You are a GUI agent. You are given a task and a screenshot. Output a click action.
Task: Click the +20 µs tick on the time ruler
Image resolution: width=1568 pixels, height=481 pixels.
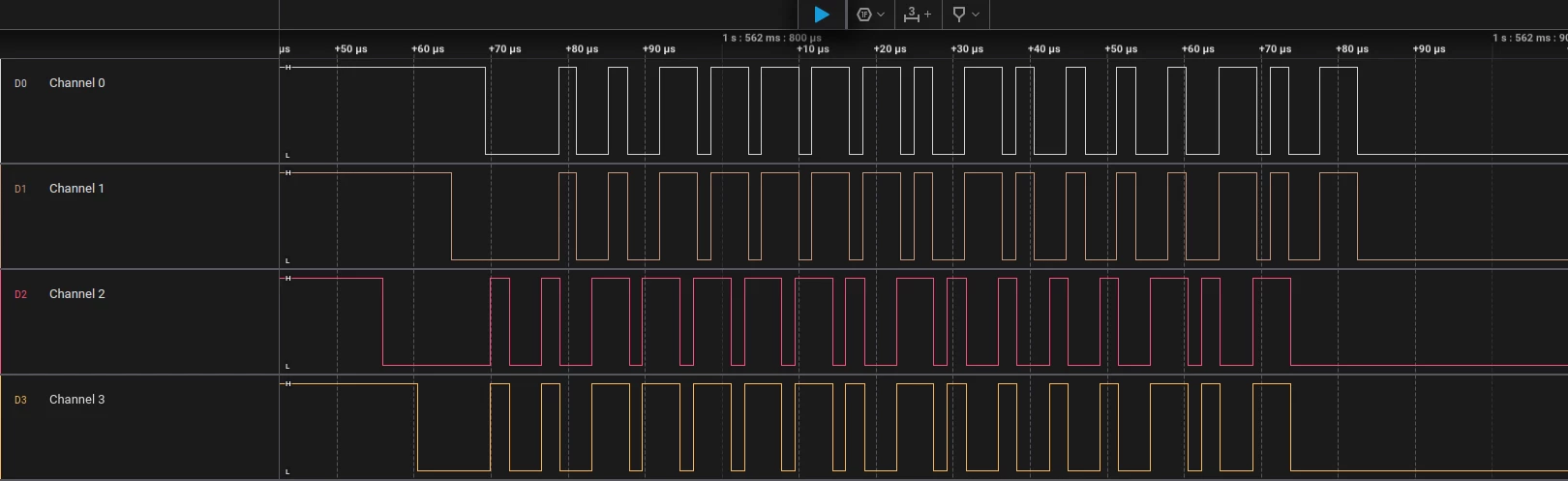click(890, 48)
